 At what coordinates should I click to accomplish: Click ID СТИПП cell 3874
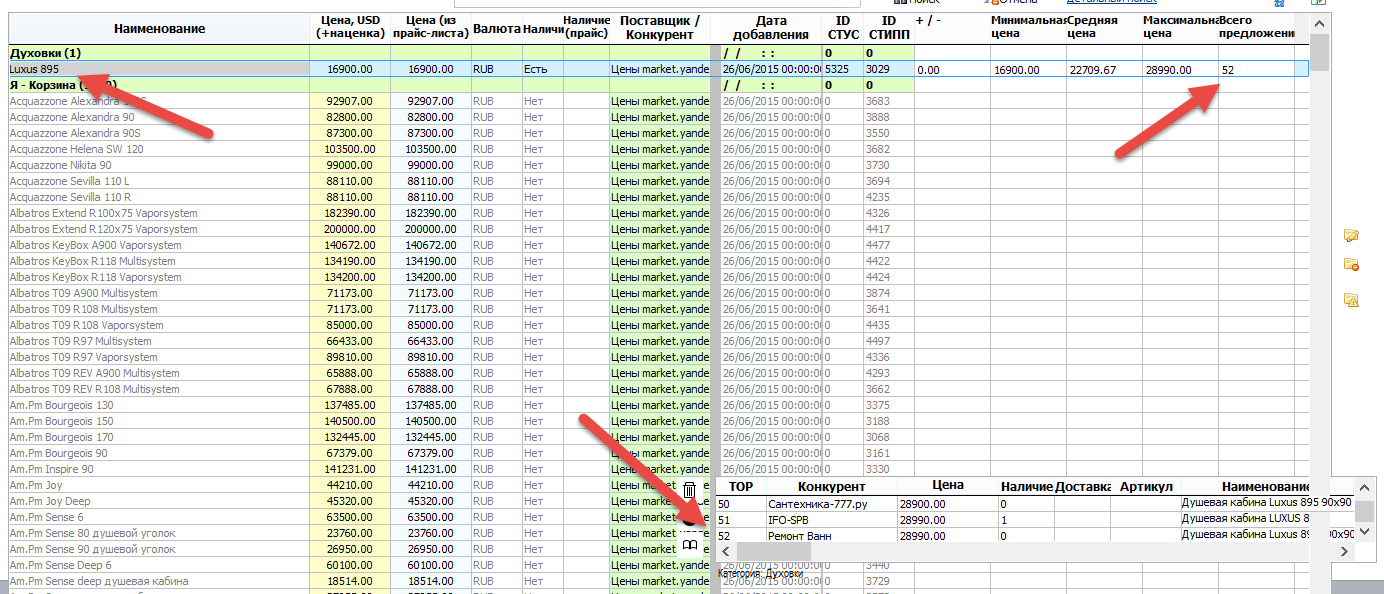coord(888,293)
